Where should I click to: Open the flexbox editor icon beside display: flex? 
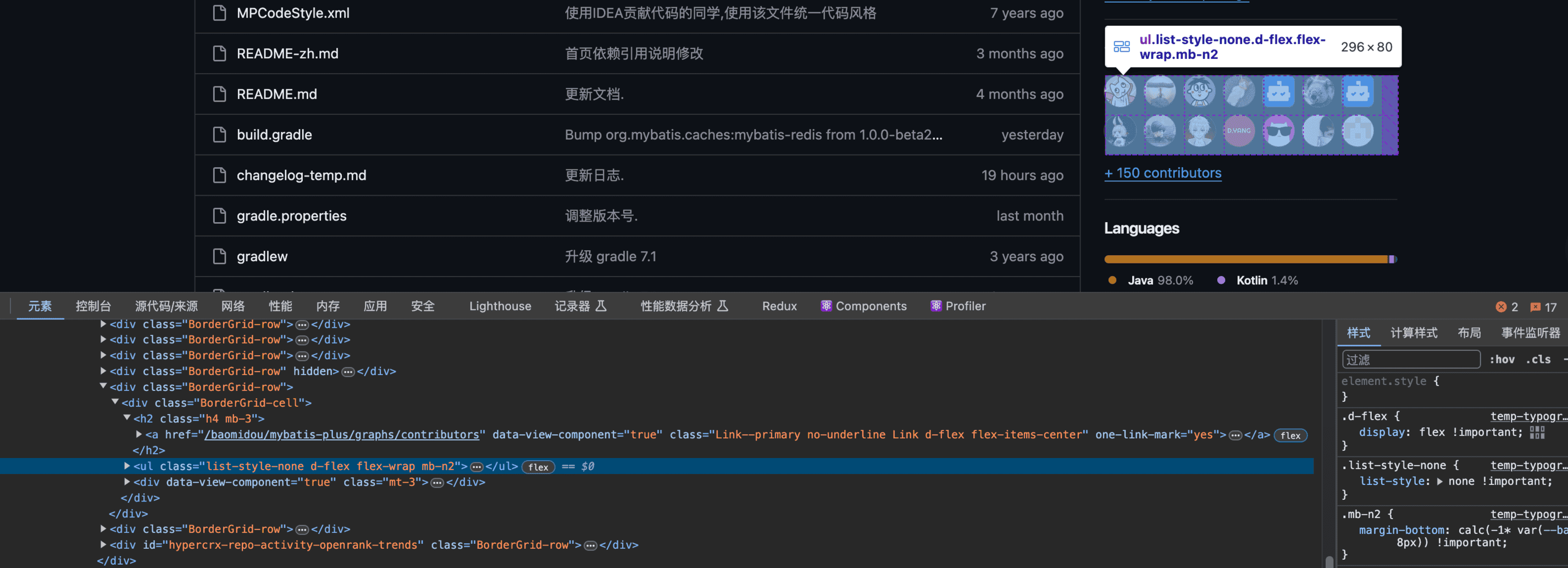point(1537,432)
